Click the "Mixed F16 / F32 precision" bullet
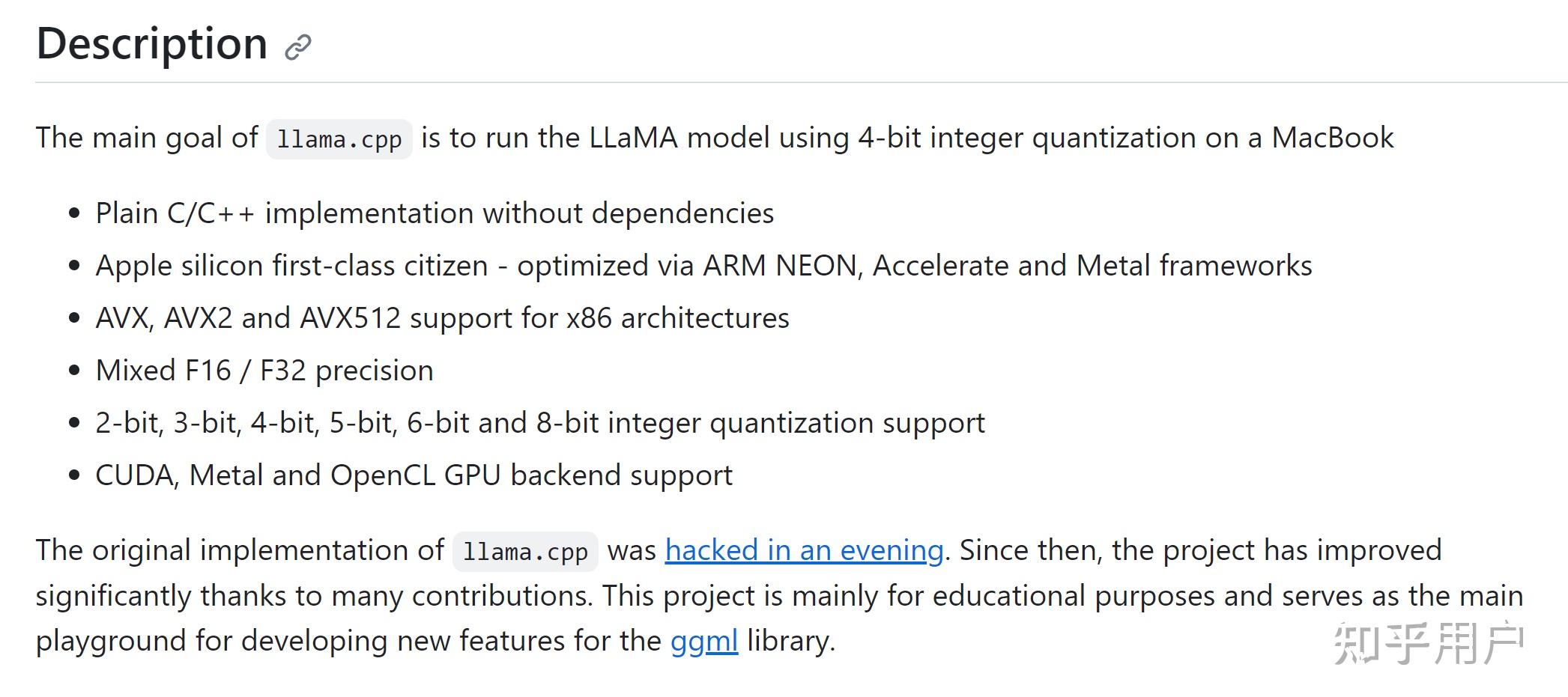The height and width of the screenshot is (697, 1568). tap(264, 371)
